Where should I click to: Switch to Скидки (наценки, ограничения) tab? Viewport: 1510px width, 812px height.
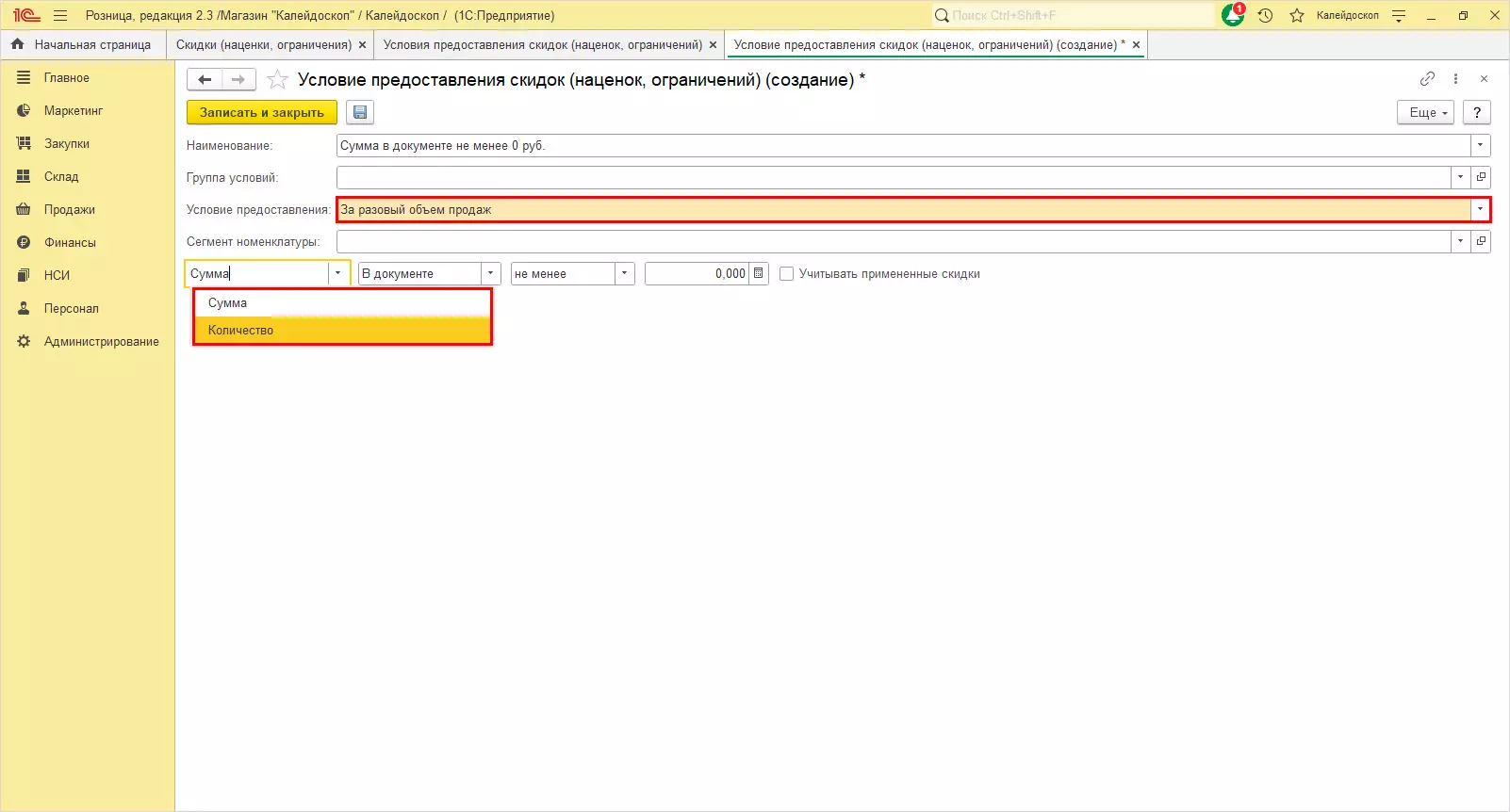click(x=263, y=44)
